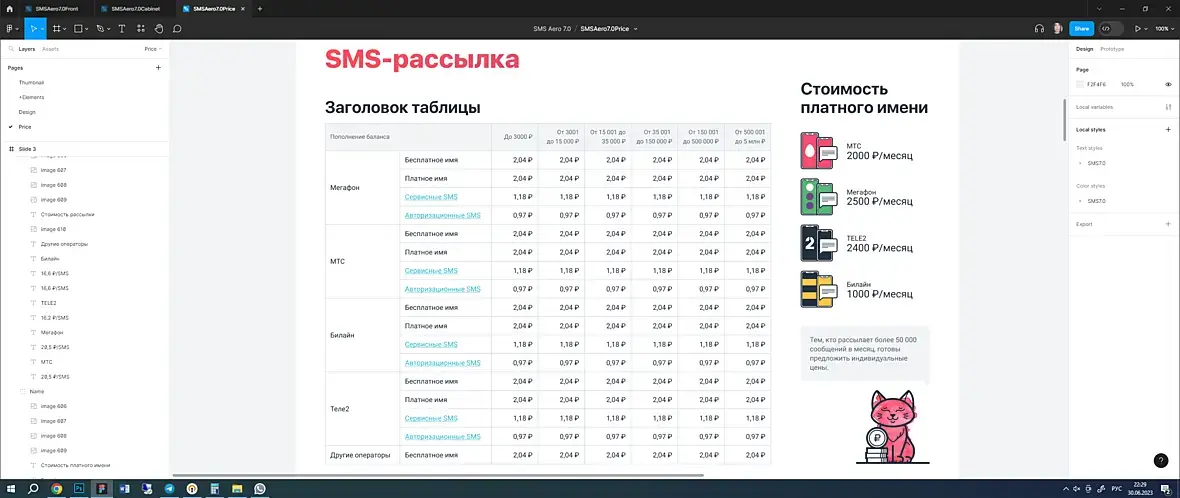Select the Name group layer
This screenshot has height=498, width=1180.
[x=37, y=391]
